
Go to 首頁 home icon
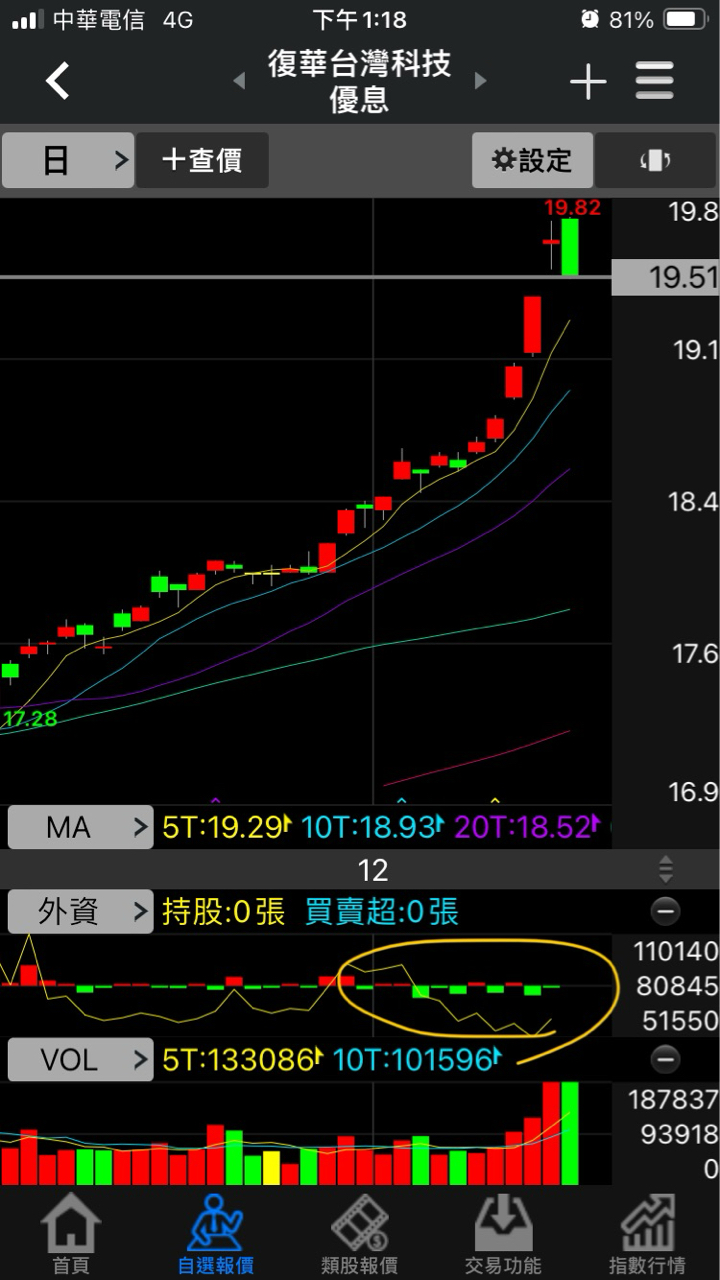(71, 1234)
